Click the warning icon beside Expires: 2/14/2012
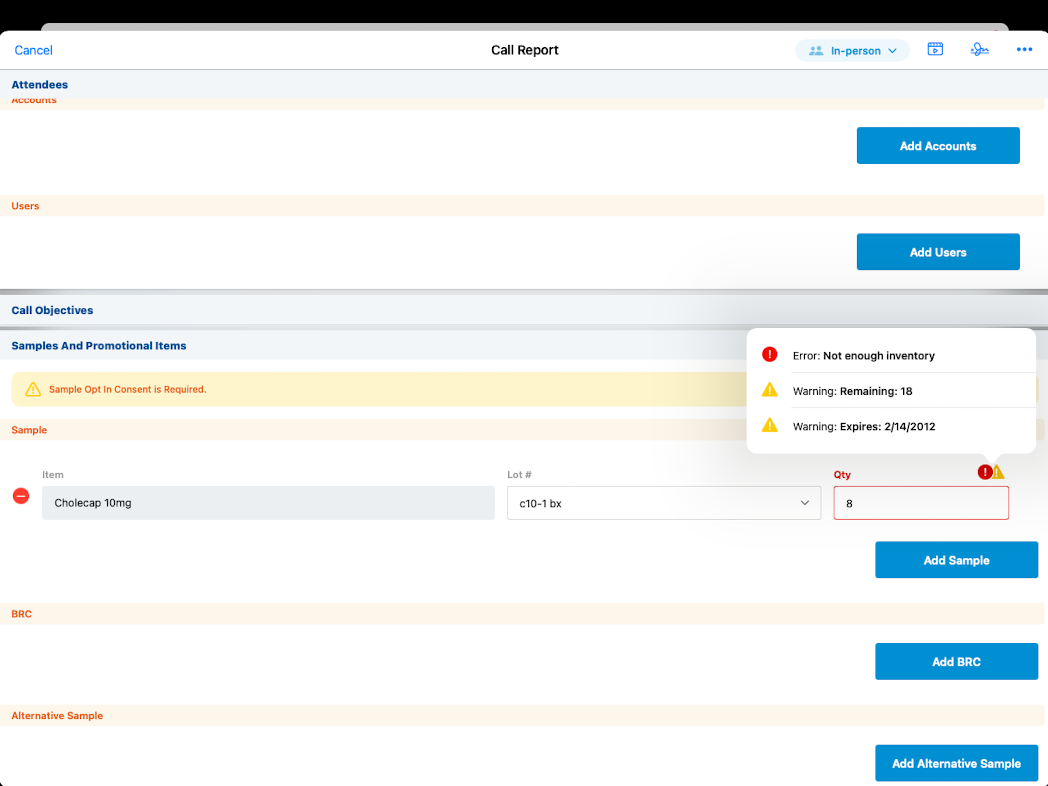The height and width of the screenshot is (786, 1048). [x=769, y=425]
